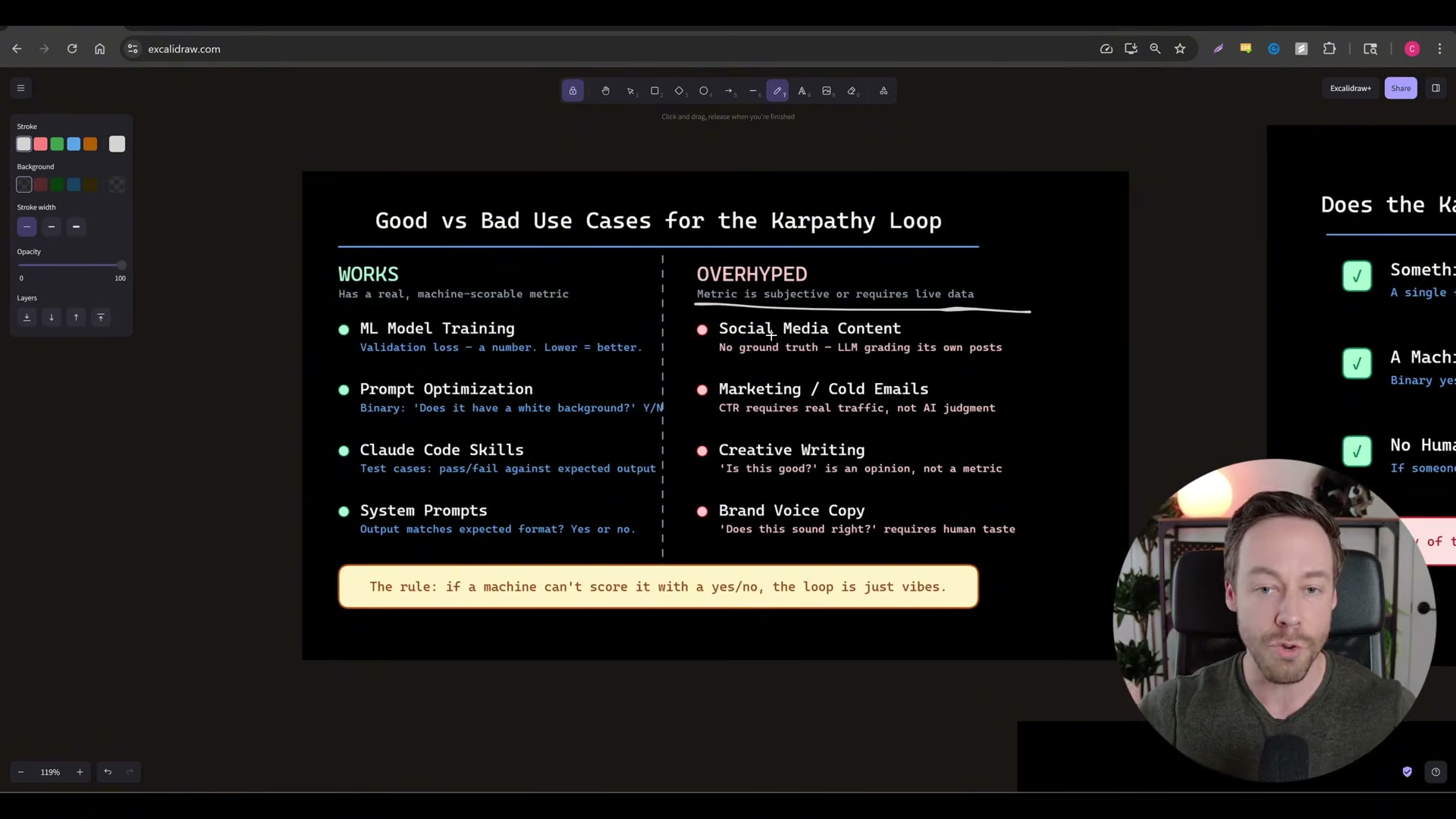Open the Help question mark button
The width and height of the screenshot is (1456, 819).
click(x=1436, y=772)
